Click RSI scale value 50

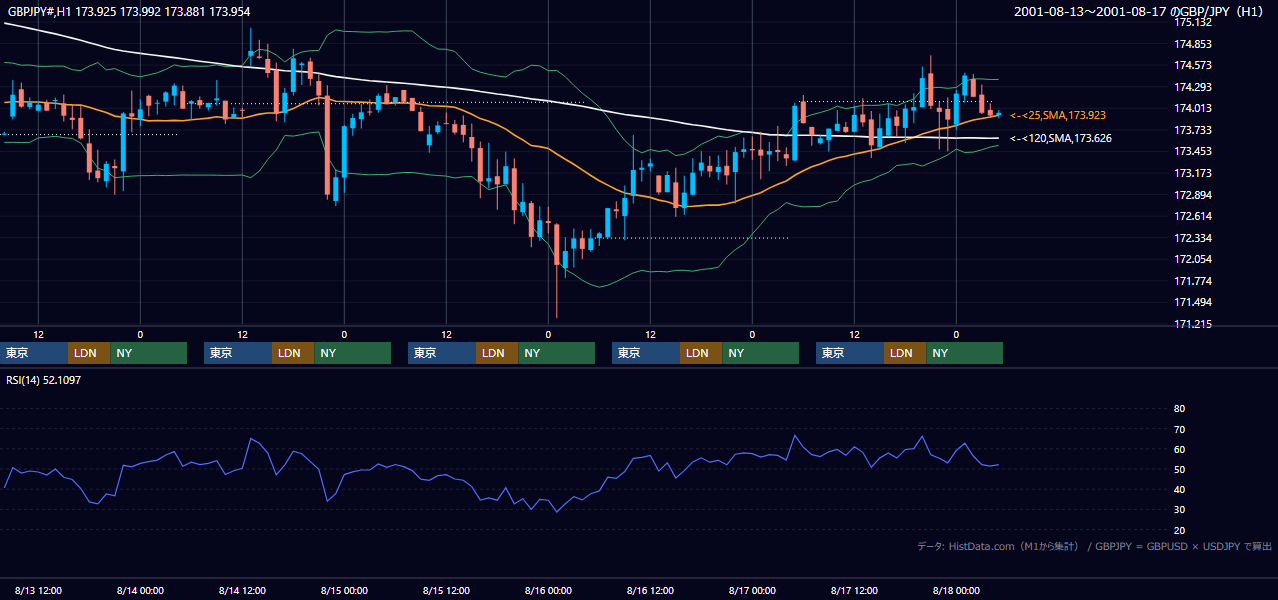click(x=1179, y=469)
